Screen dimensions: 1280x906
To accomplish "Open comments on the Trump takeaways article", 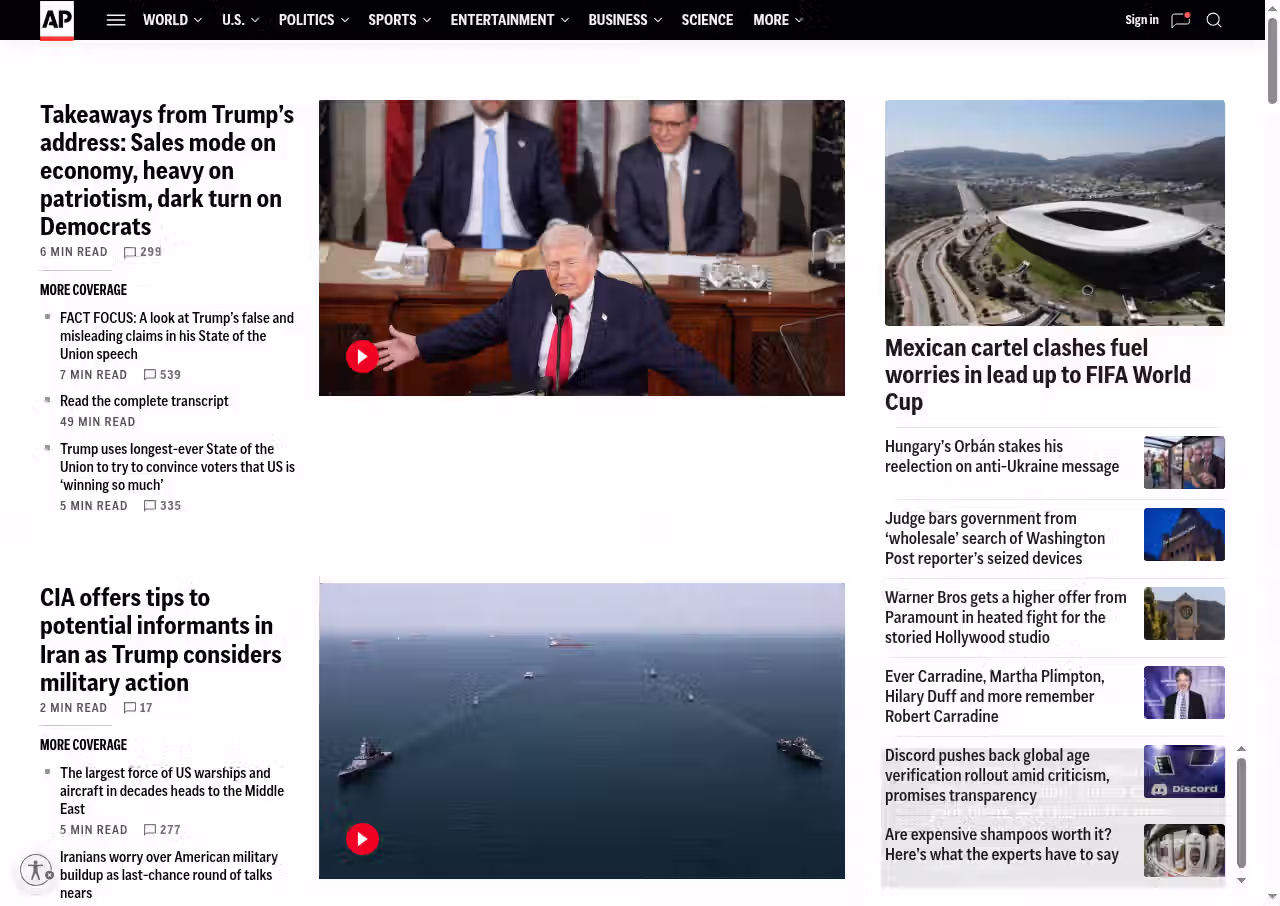I will [x=142, y=252].
